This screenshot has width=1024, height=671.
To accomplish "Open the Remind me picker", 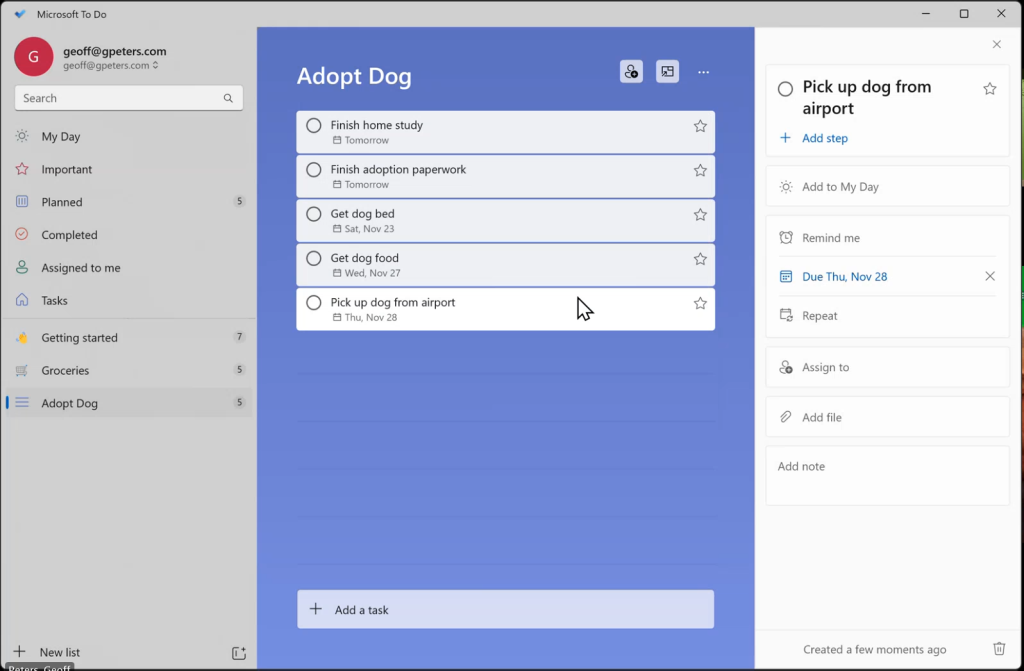I will pos(830,238).
